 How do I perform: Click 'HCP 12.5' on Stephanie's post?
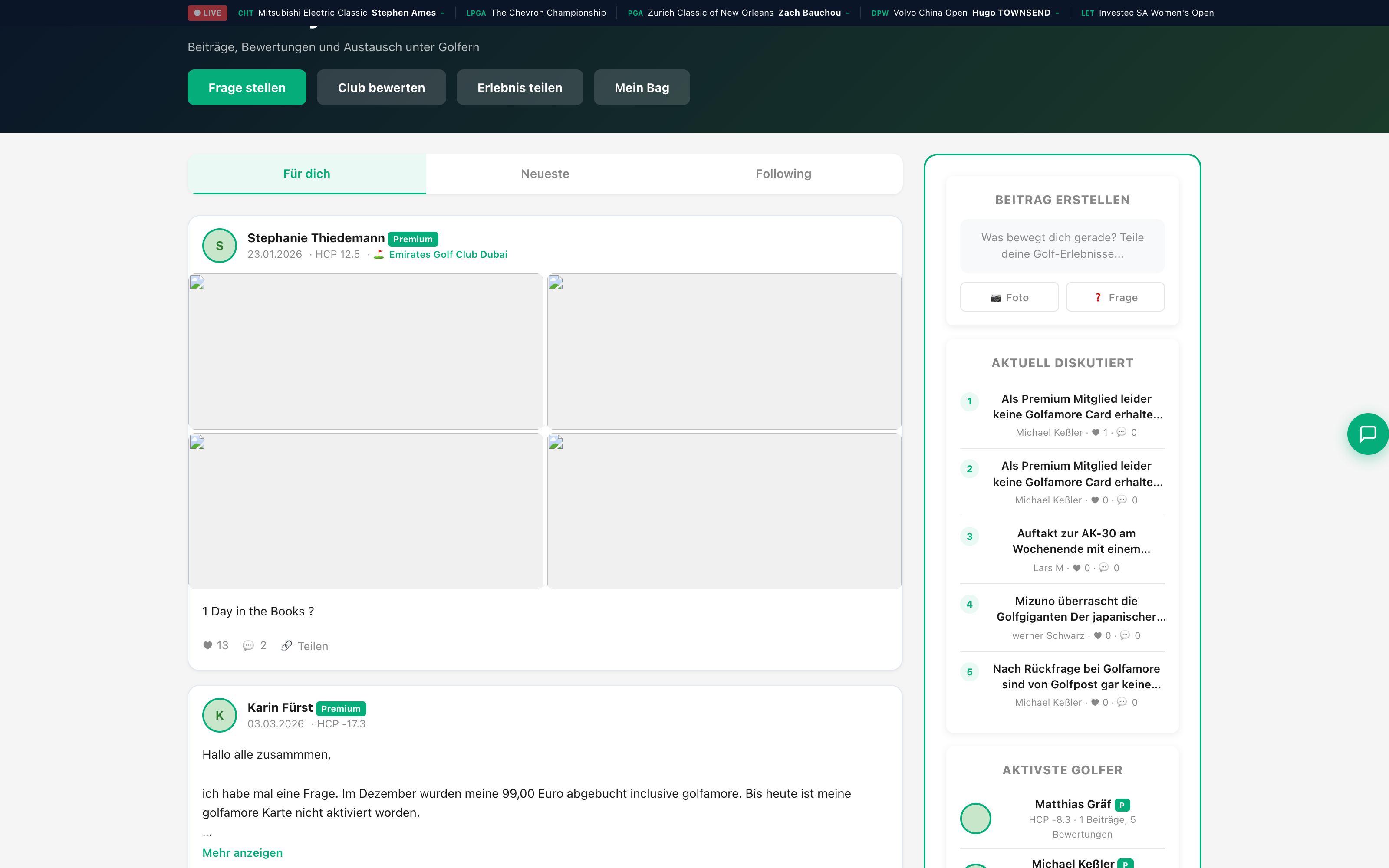click(338, 254)
